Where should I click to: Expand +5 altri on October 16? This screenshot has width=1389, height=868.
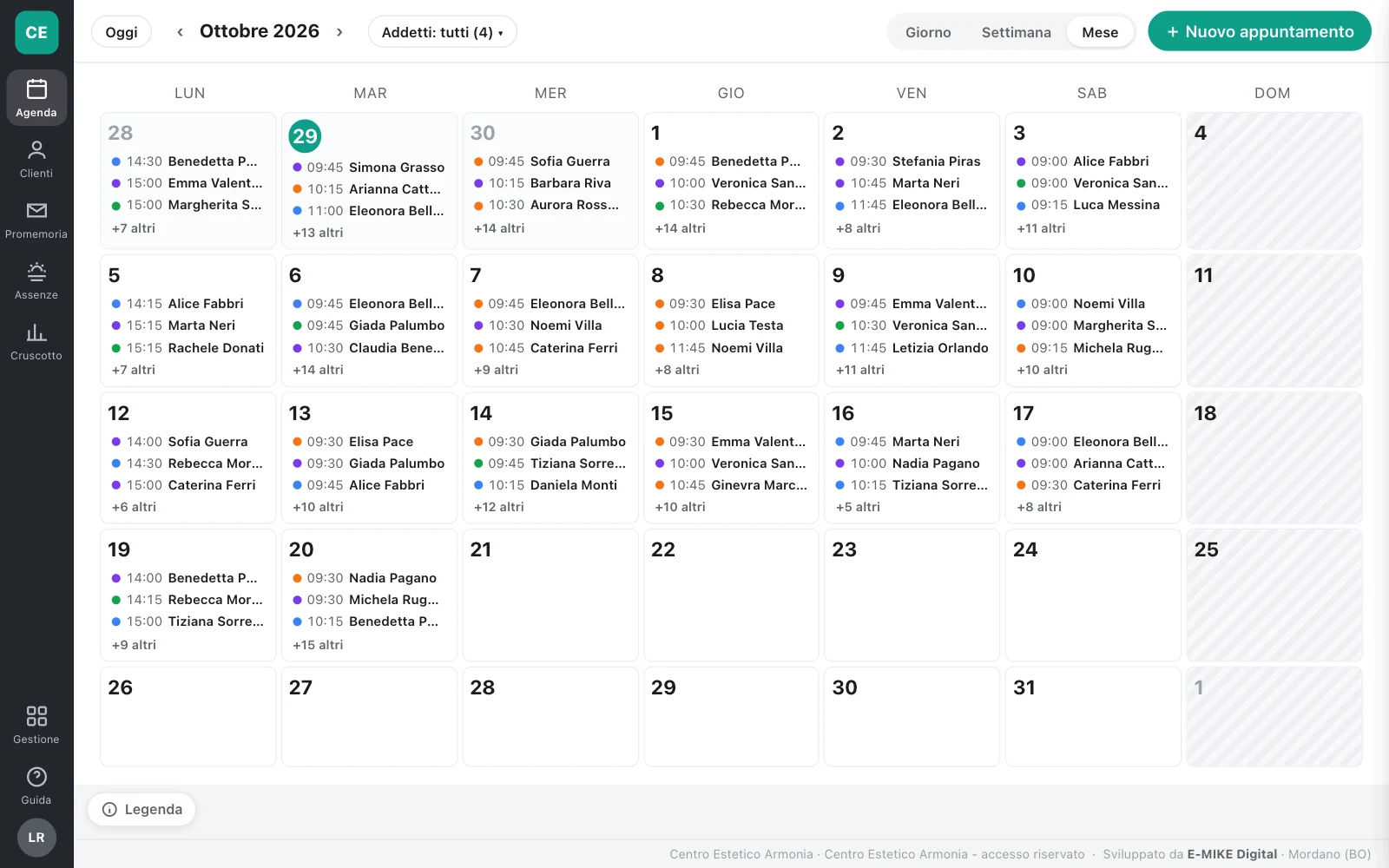(x=858, y=507)
